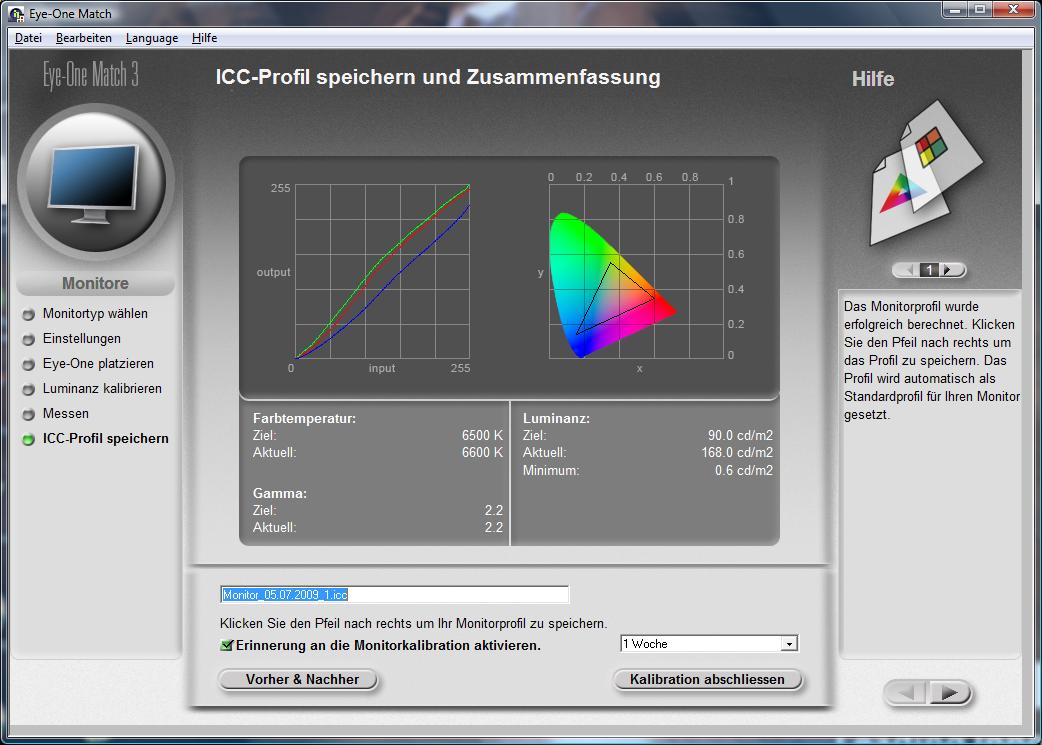Click the left back arrow at bottom right

[x=906, y=693]
